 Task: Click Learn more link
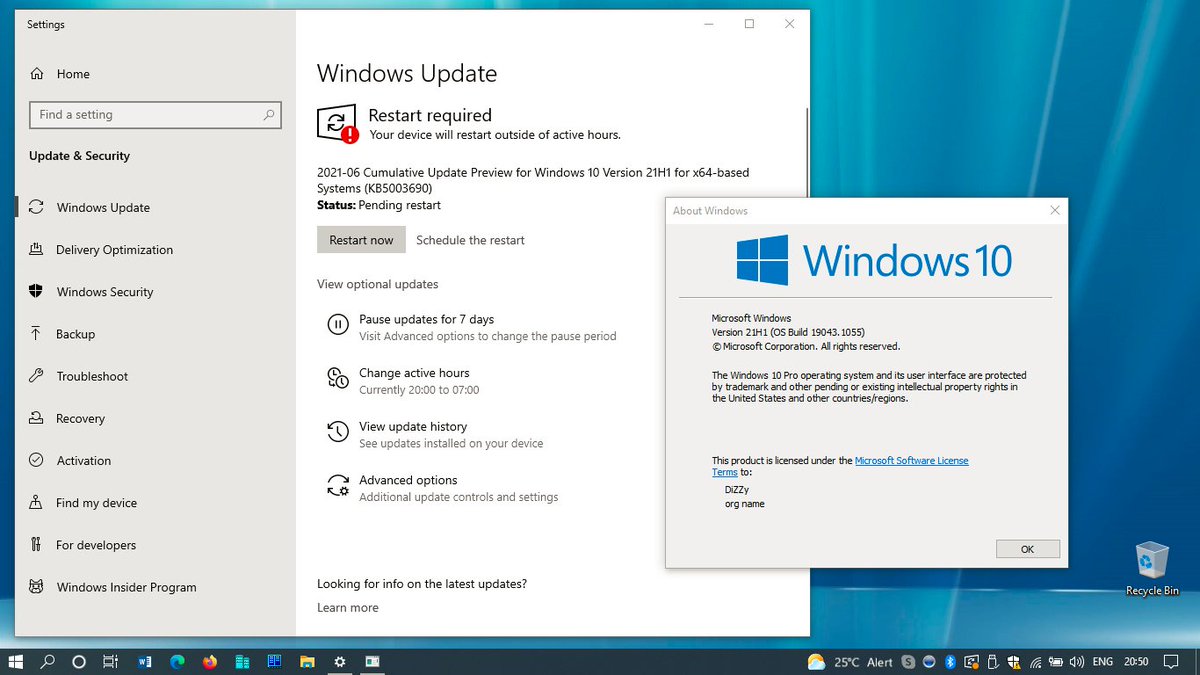348,608
